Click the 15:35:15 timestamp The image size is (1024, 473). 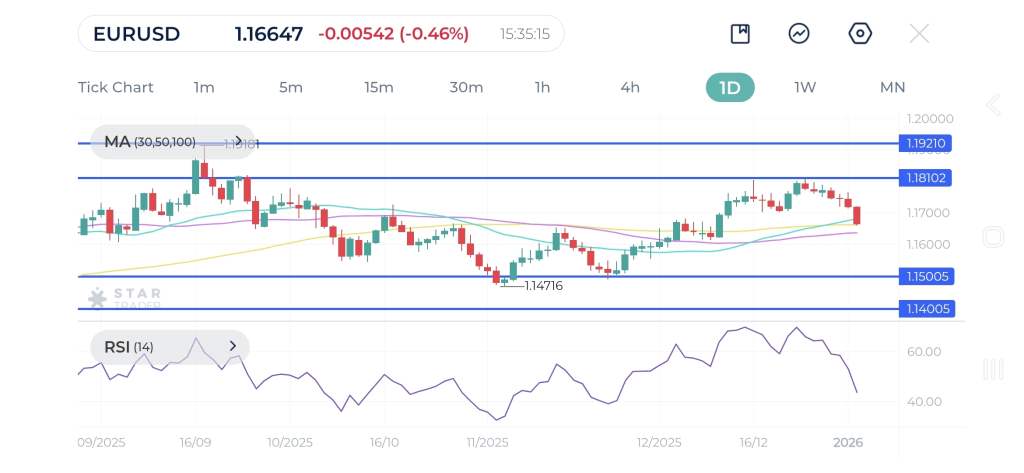point(525,34)
